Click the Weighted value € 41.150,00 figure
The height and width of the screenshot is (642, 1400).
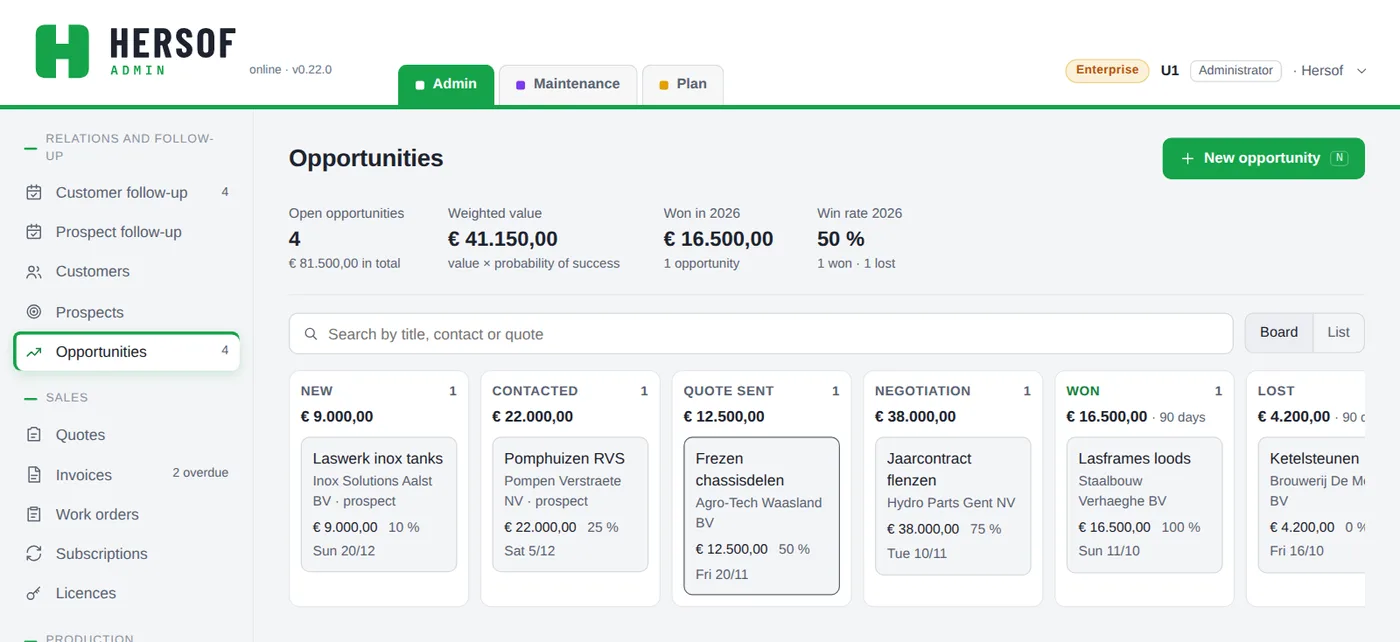tap(503, 239)
